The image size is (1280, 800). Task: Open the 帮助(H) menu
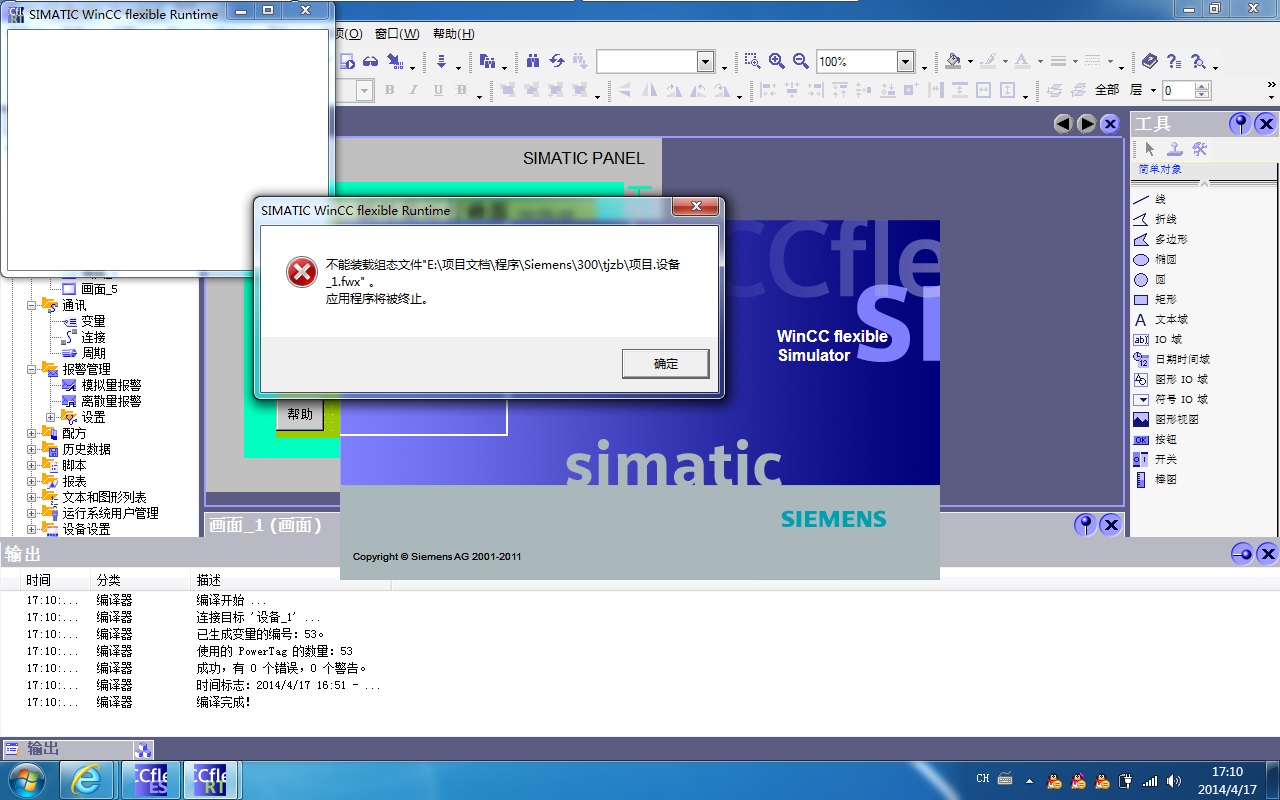(x=453, y=34)
